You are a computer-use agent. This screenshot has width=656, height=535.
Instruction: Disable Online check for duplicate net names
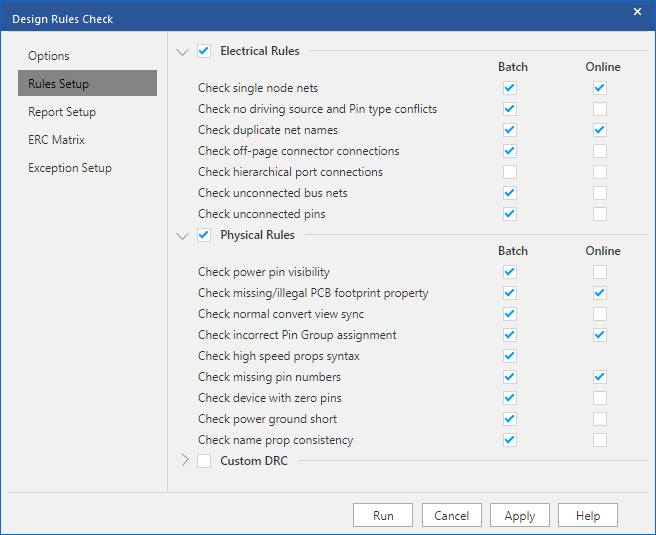click(x=600, y=130)
